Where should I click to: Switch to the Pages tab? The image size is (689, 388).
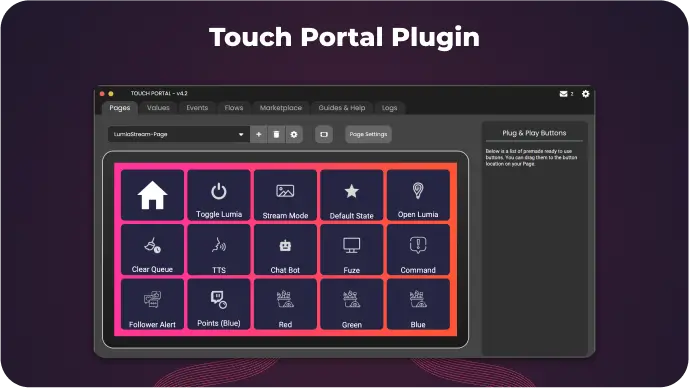click(120, 108)
